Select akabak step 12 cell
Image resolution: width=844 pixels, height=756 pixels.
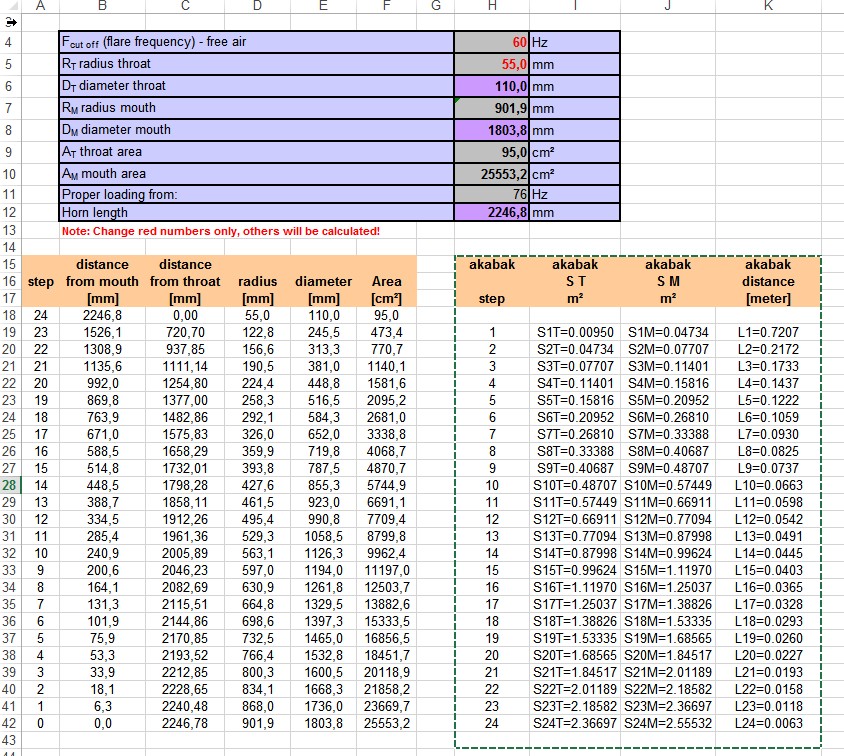pos(491,519)
